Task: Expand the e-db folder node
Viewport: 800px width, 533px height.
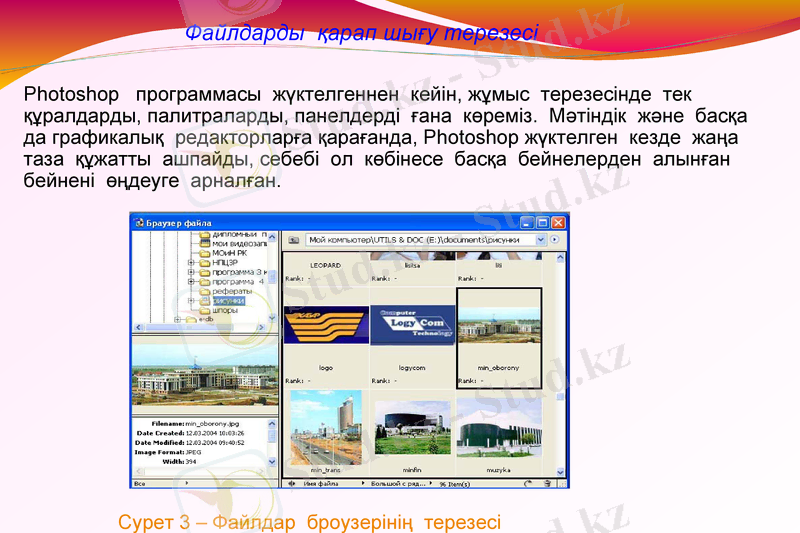Action: click(x=177, y=320)
